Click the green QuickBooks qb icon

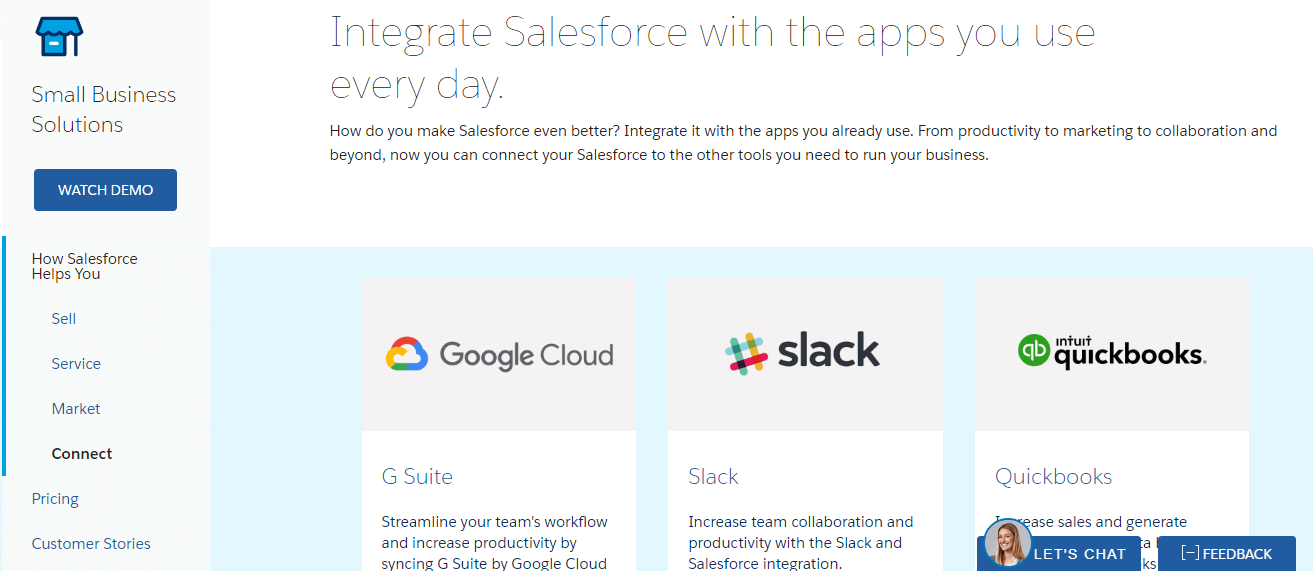1035,350
